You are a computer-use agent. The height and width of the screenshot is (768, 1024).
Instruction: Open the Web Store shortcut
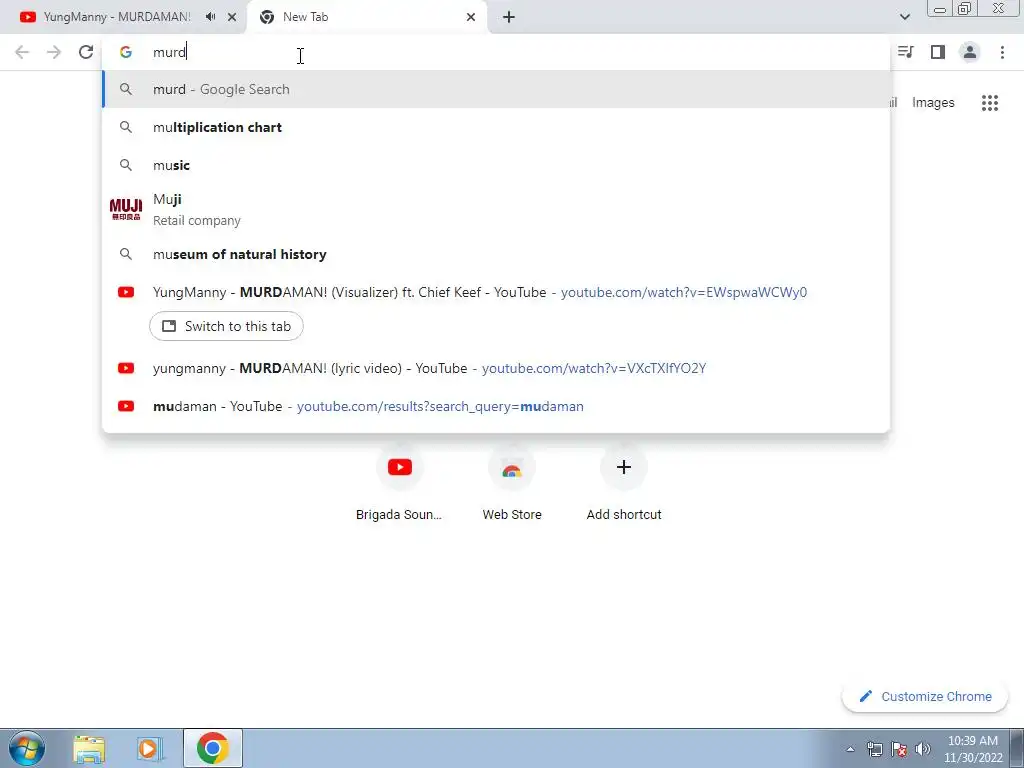pyautogui.click(x=512, y=483)
